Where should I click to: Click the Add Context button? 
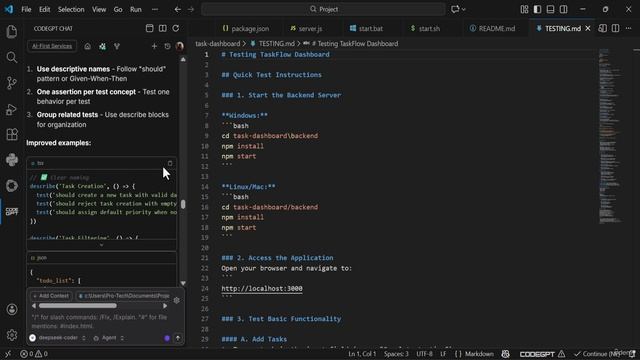pos(51,296)
